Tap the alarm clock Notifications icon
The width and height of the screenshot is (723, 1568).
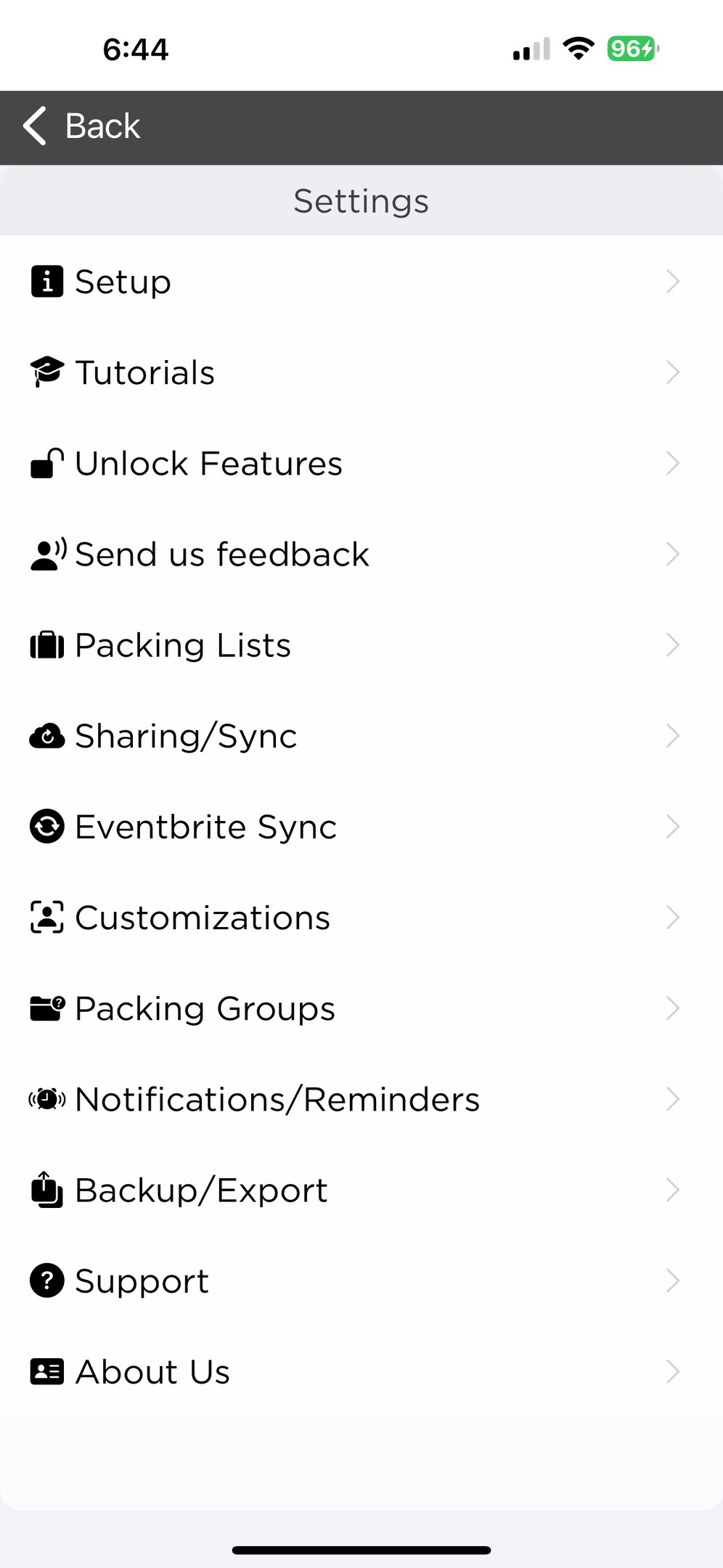coord(47,1099)
